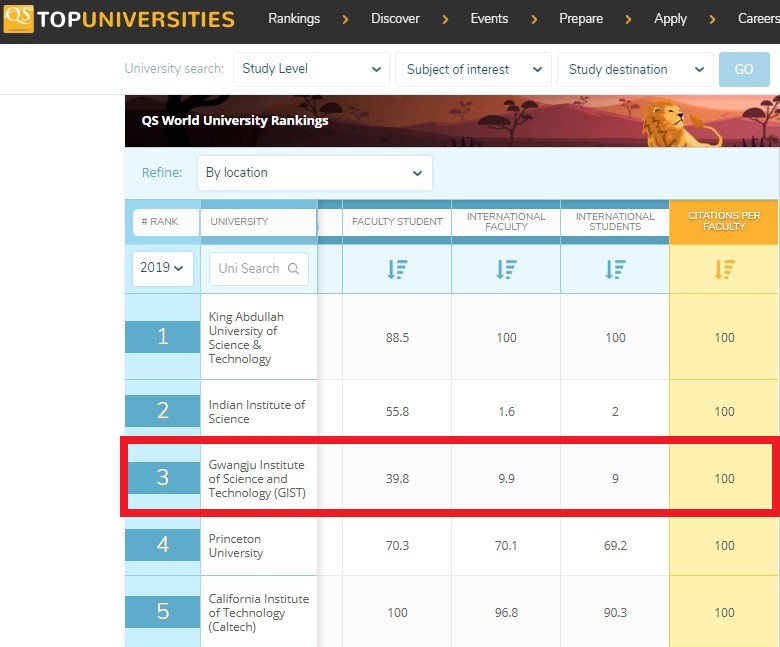
Task: Focus the Uni Search input field
Action: point(249,269)
